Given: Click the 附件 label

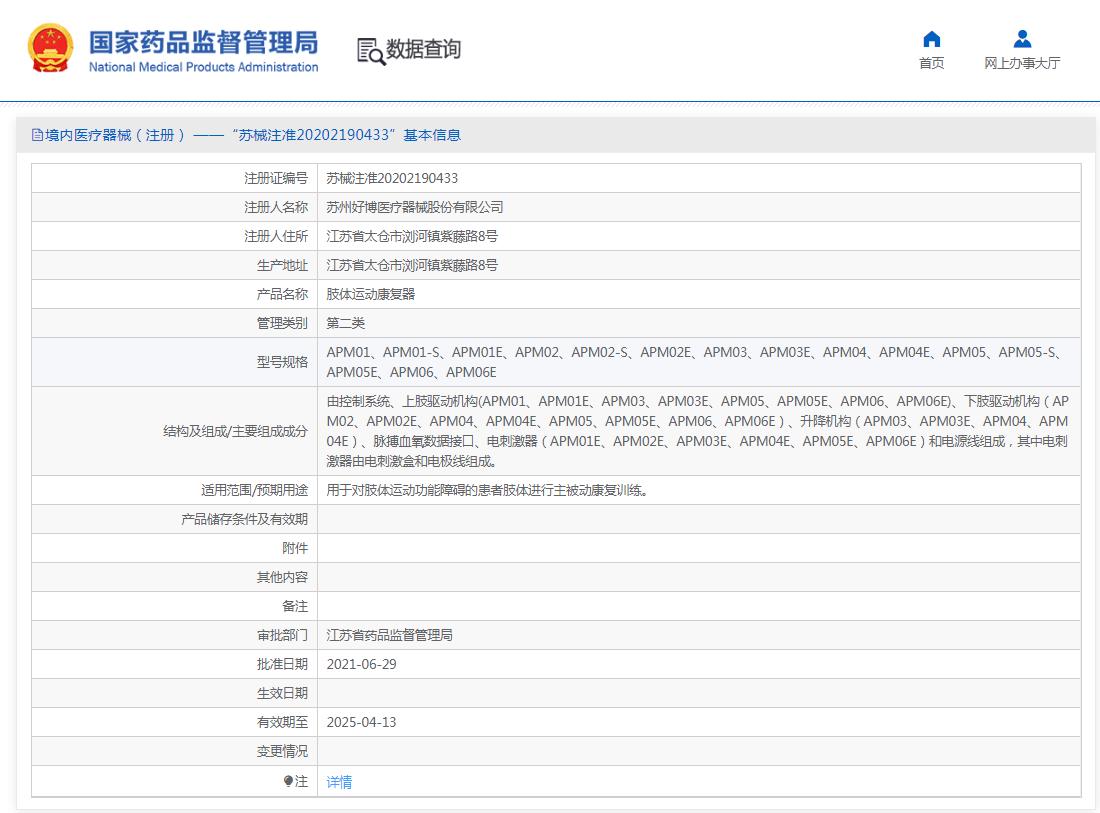Looking at the screenshot, I should pyautogui.click(x=295, y=548).
